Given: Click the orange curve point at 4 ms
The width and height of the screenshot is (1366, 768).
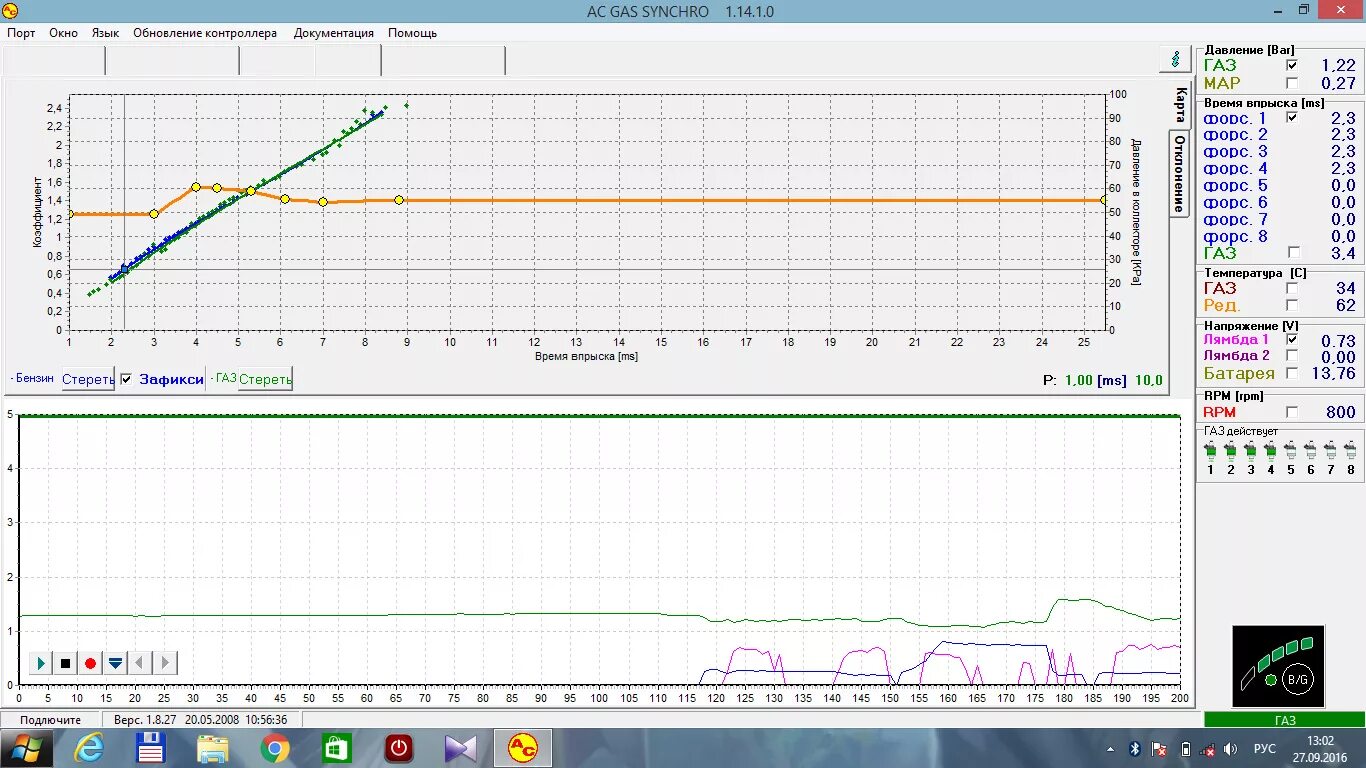Looking at the screenshot, I should 196,187.
